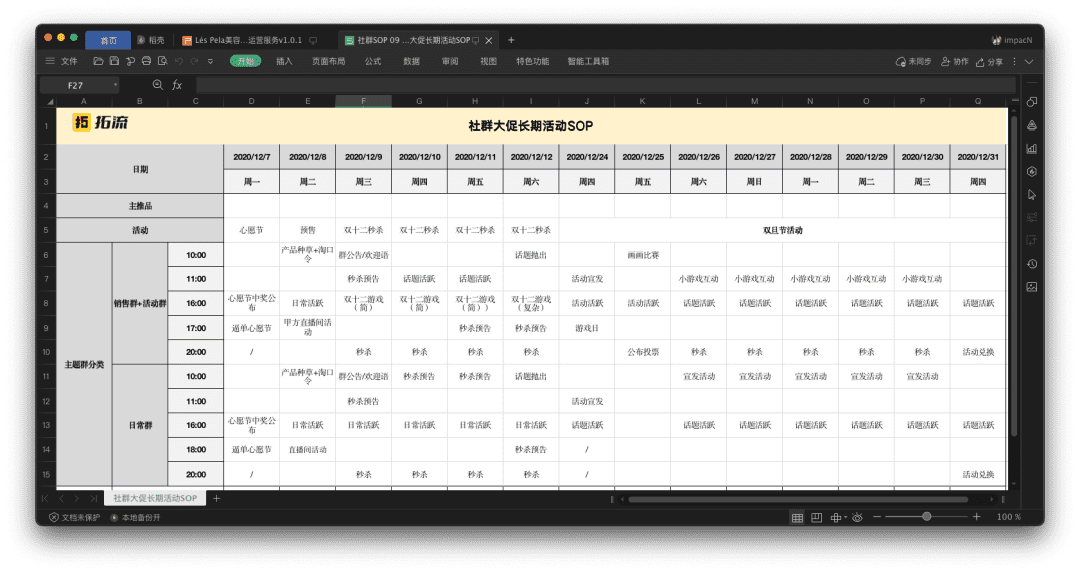Expand the quick access toolbar dropdown arrow
This screenshot has height=573, width=1080.
point(211,61)
